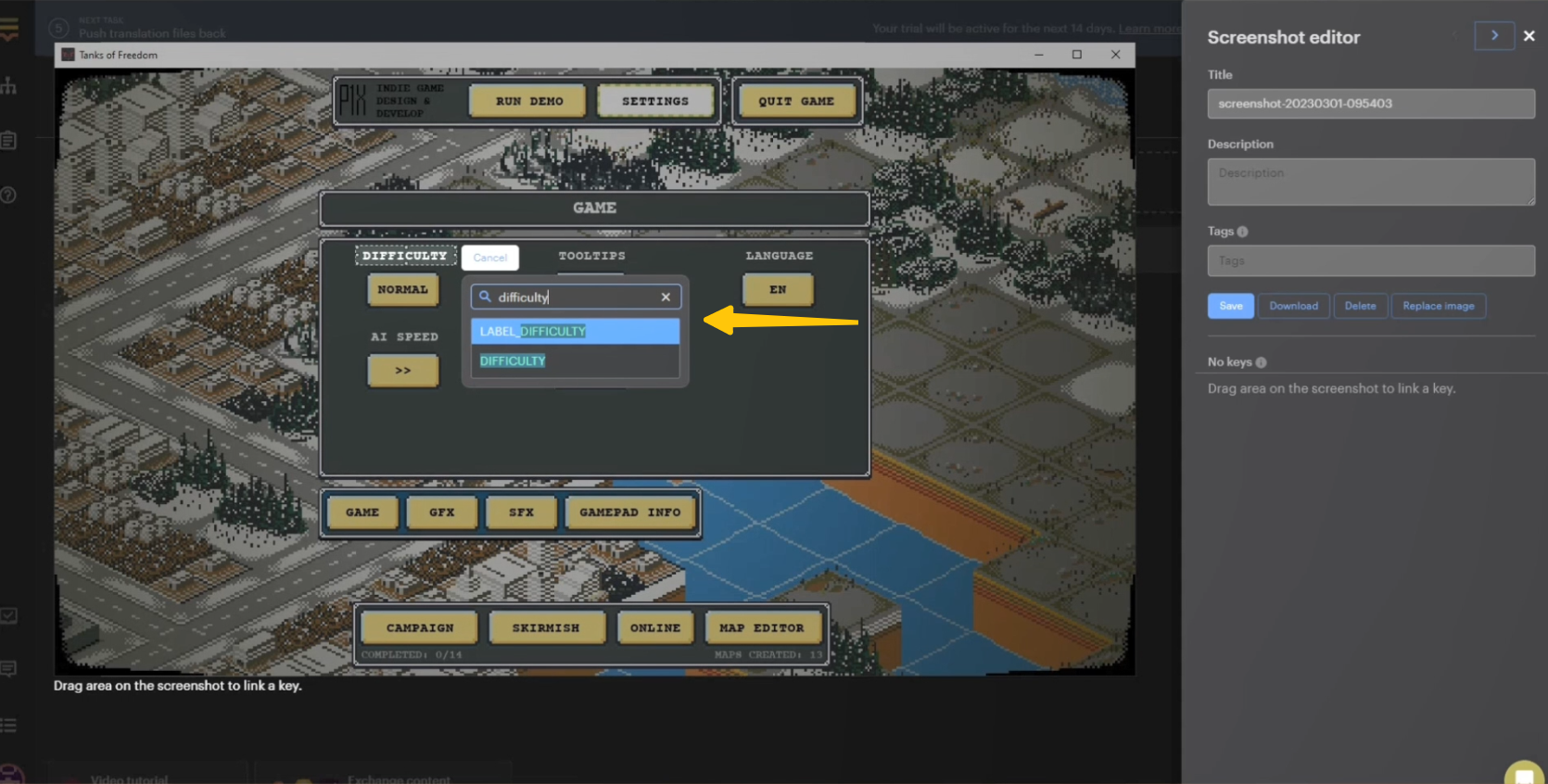Click ONLINE button in the screenshot
The height and width of the screenshot is (784, 1548).
tap(655, 627)
